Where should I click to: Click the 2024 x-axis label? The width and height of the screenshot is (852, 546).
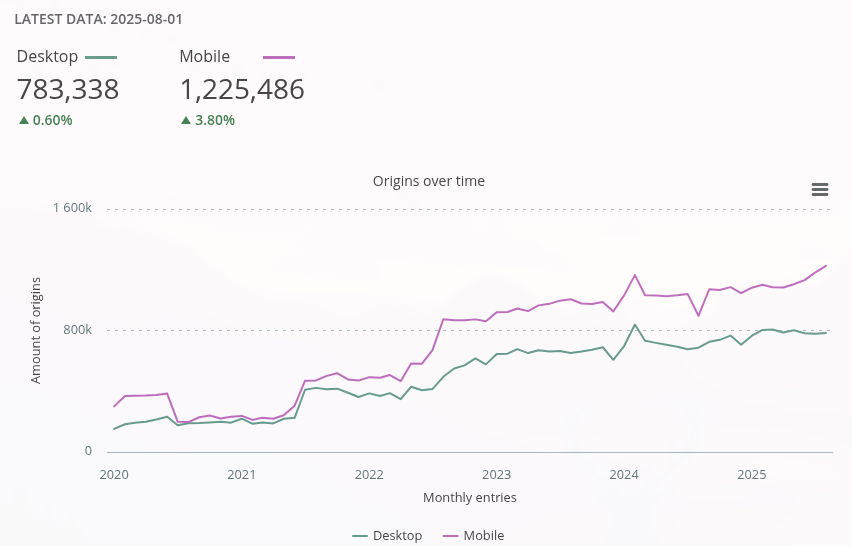click(x=624, y=474)
